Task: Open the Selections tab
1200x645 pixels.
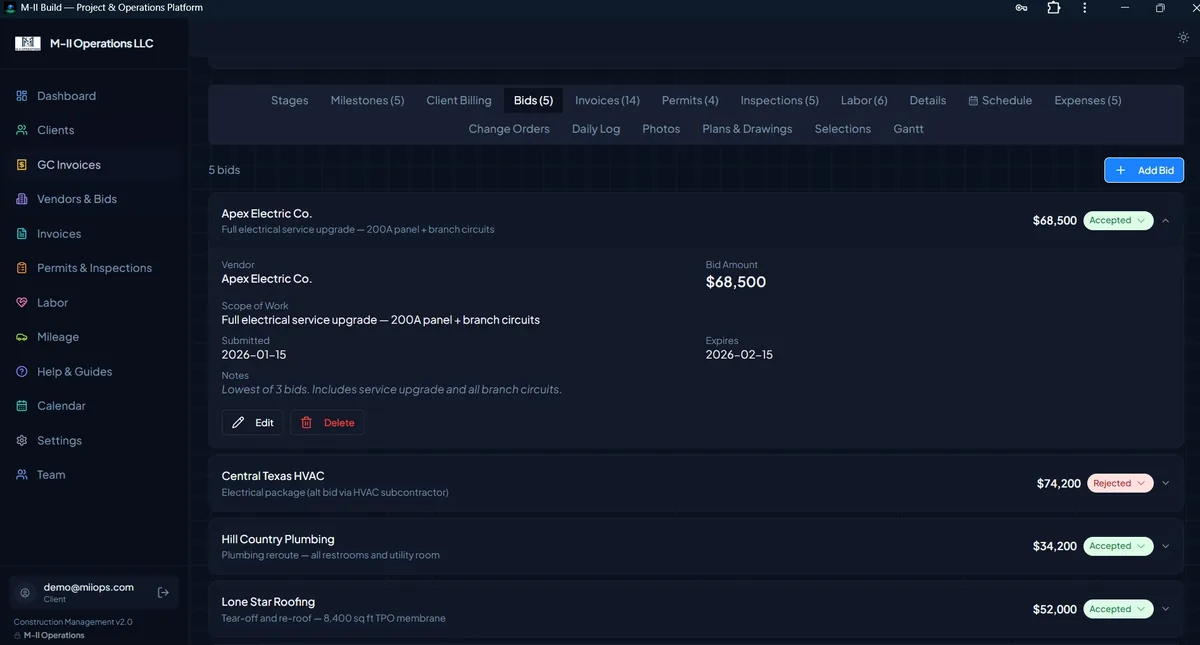Action: (843, 129)
